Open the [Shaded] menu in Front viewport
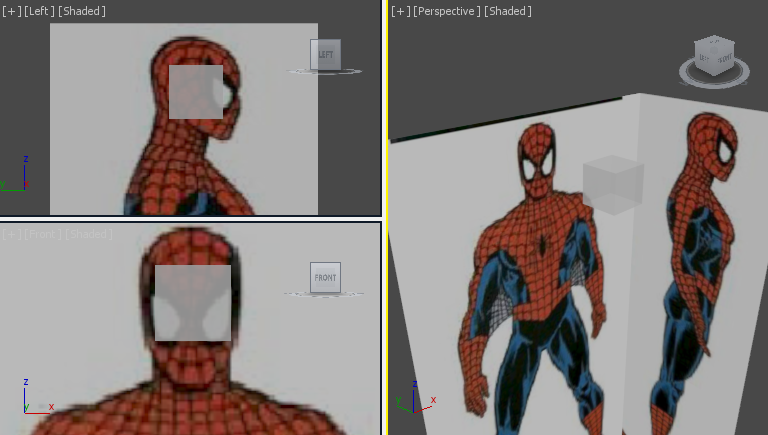The width and height of the screenshot is (768, 435). pos(89,234)
